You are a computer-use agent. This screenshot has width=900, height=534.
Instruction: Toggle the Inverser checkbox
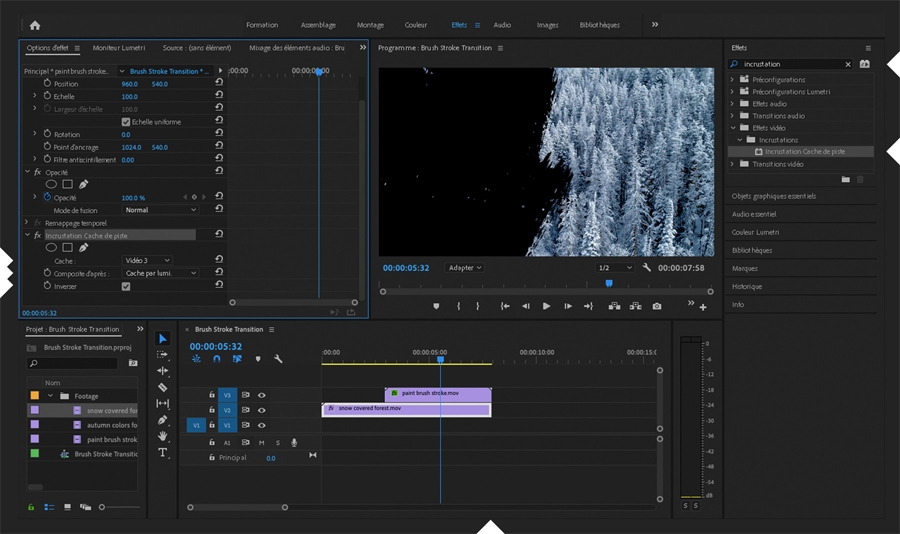pyautogui.click(x=126, y=286)
